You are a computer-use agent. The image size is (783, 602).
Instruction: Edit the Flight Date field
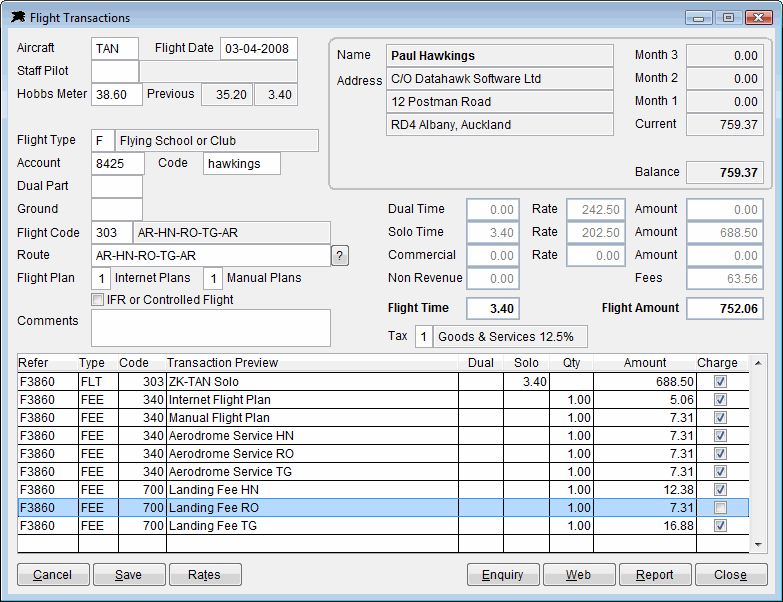pos(259,48)
